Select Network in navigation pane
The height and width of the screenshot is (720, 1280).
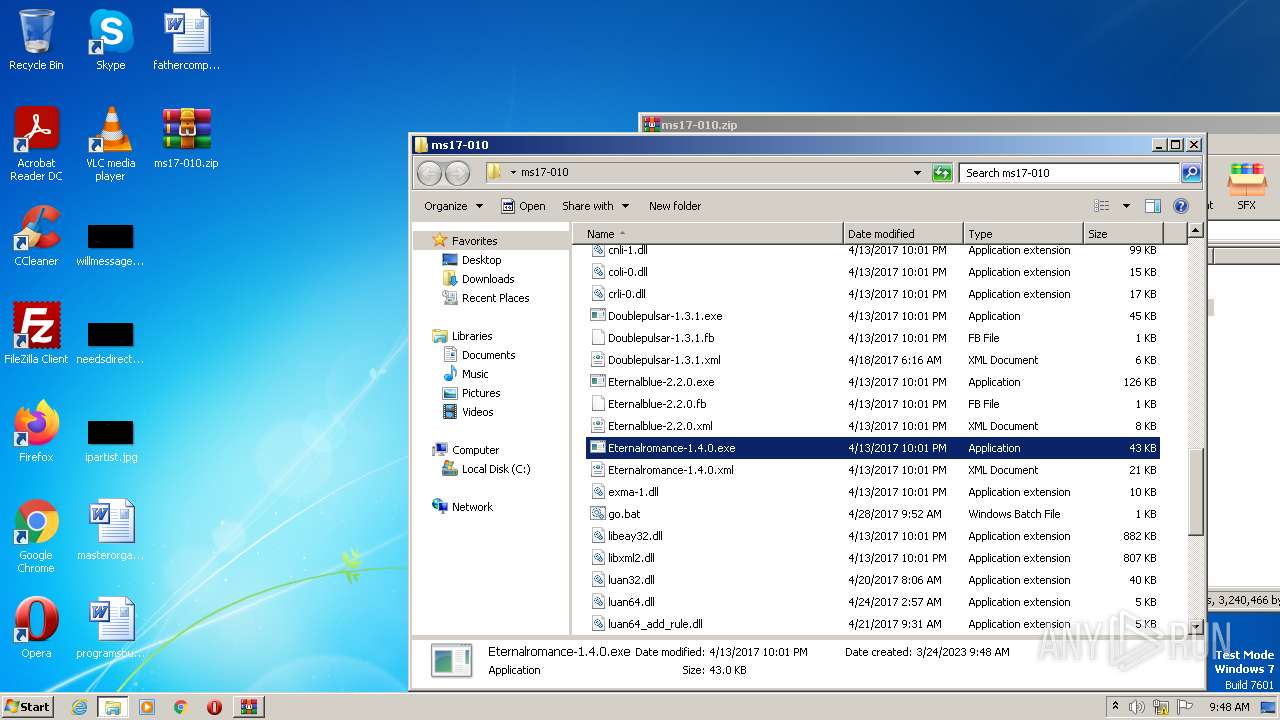click(x=472, y=507)
